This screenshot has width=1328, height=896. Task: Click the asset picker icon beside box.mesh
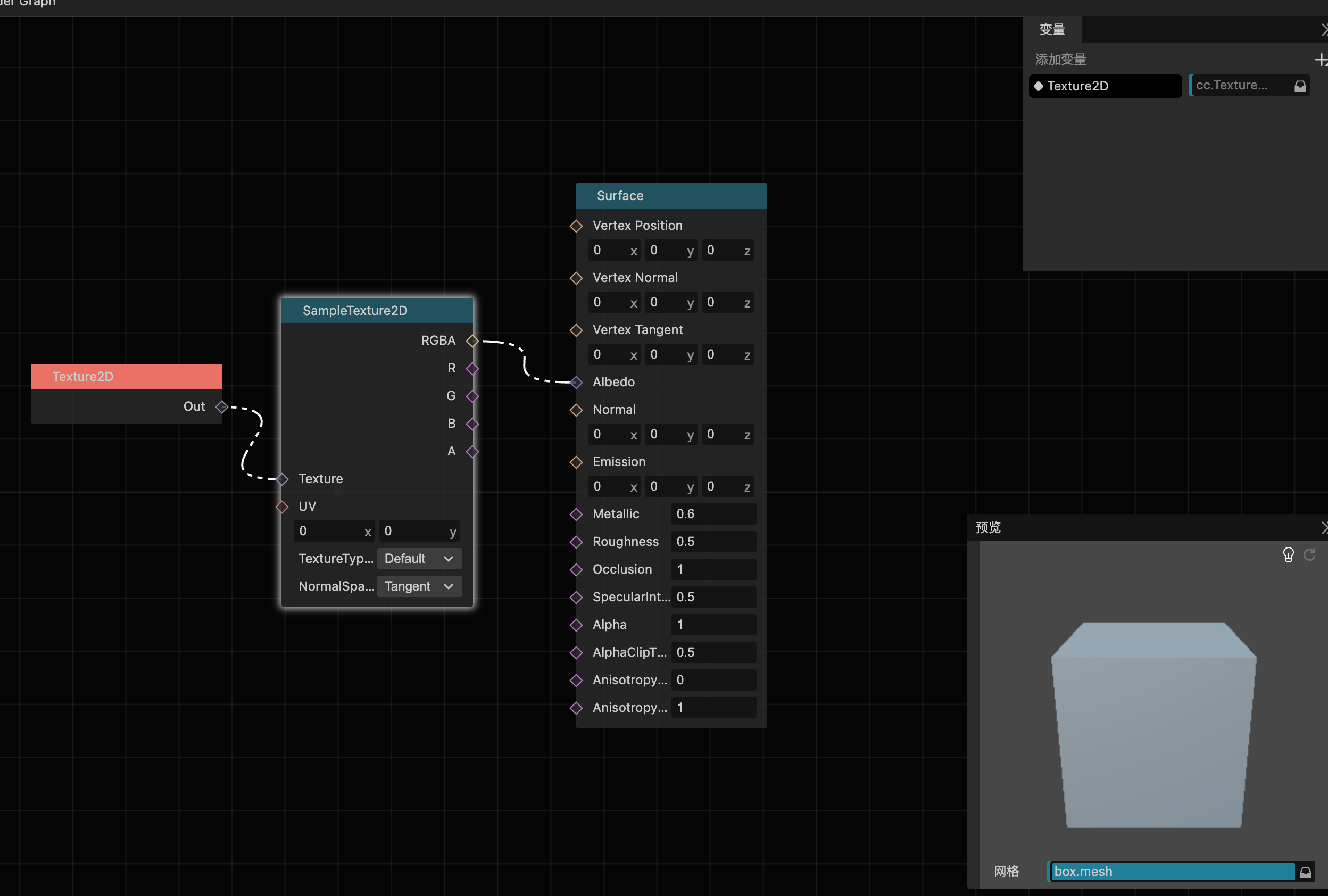(x=1305, y=872)
